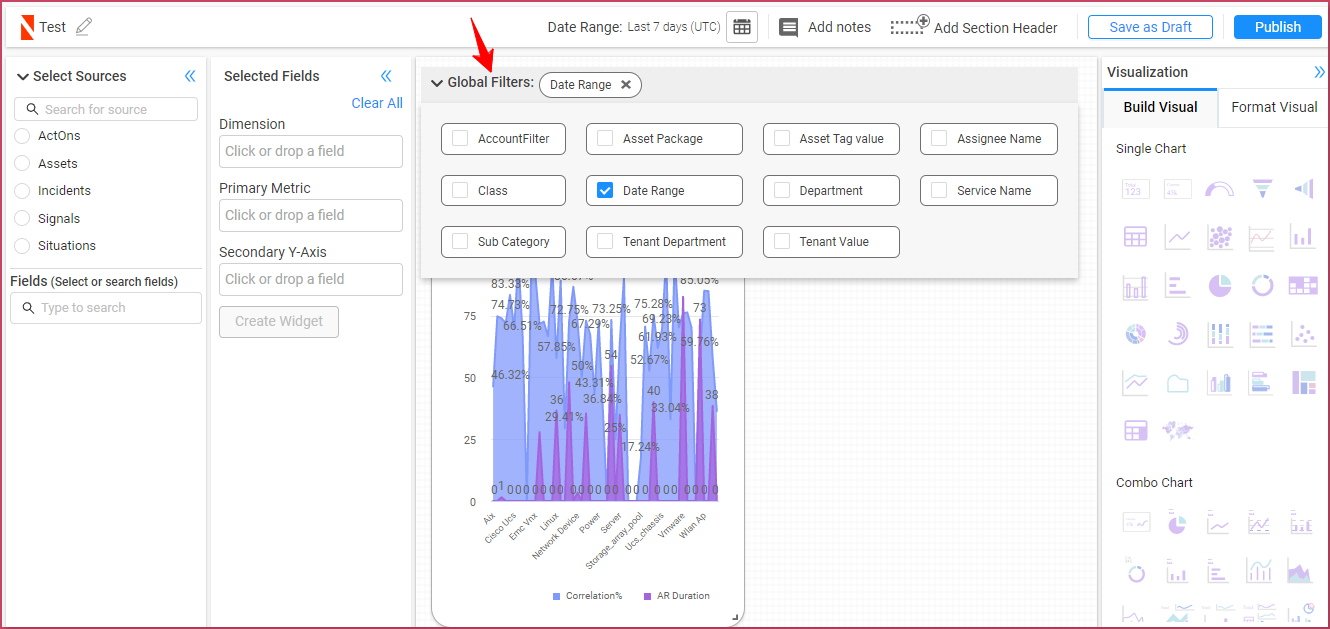Select the Total 123 number card visual

(x=1135, y=190)
